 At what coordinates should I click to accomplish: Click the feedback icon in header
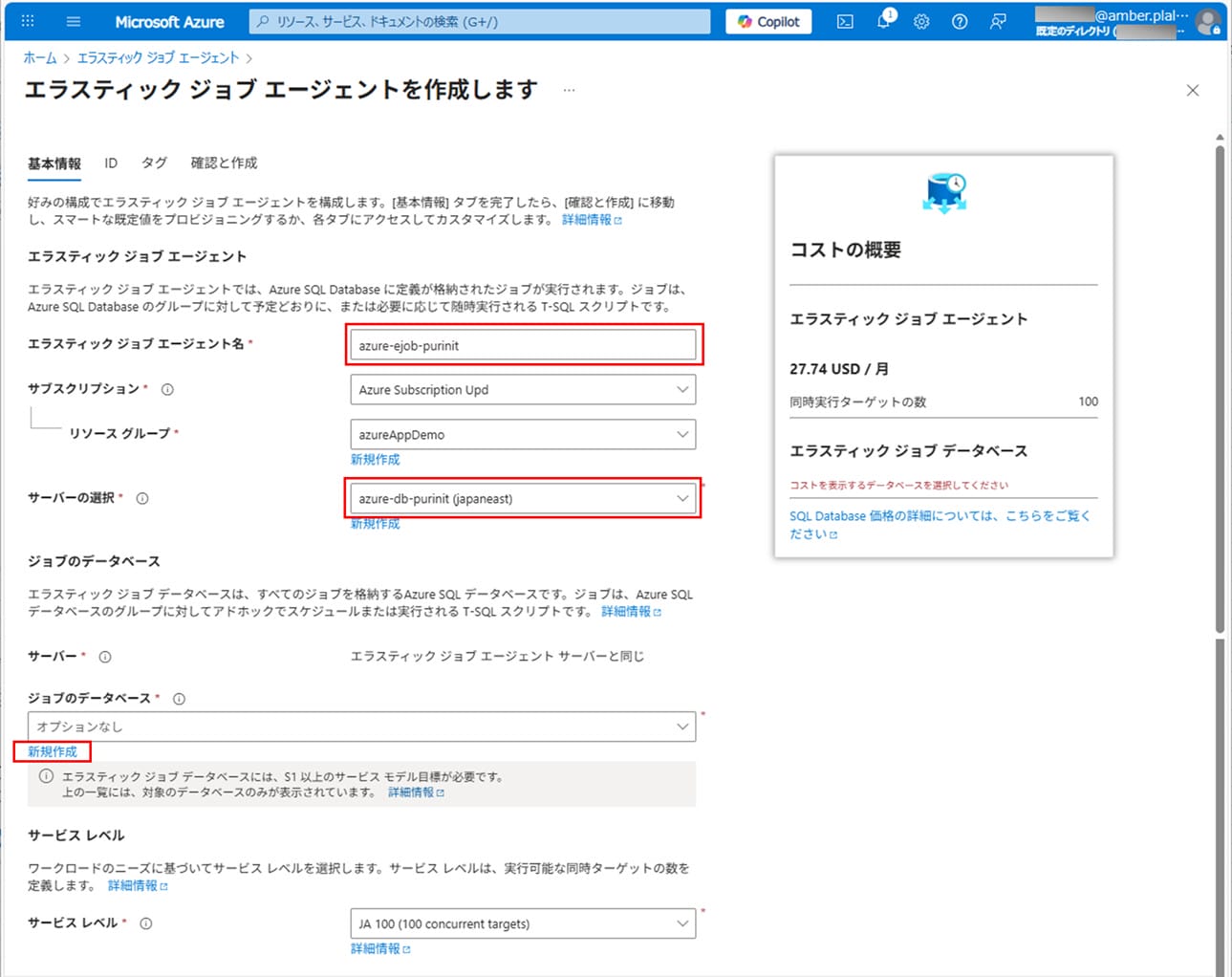998,21
